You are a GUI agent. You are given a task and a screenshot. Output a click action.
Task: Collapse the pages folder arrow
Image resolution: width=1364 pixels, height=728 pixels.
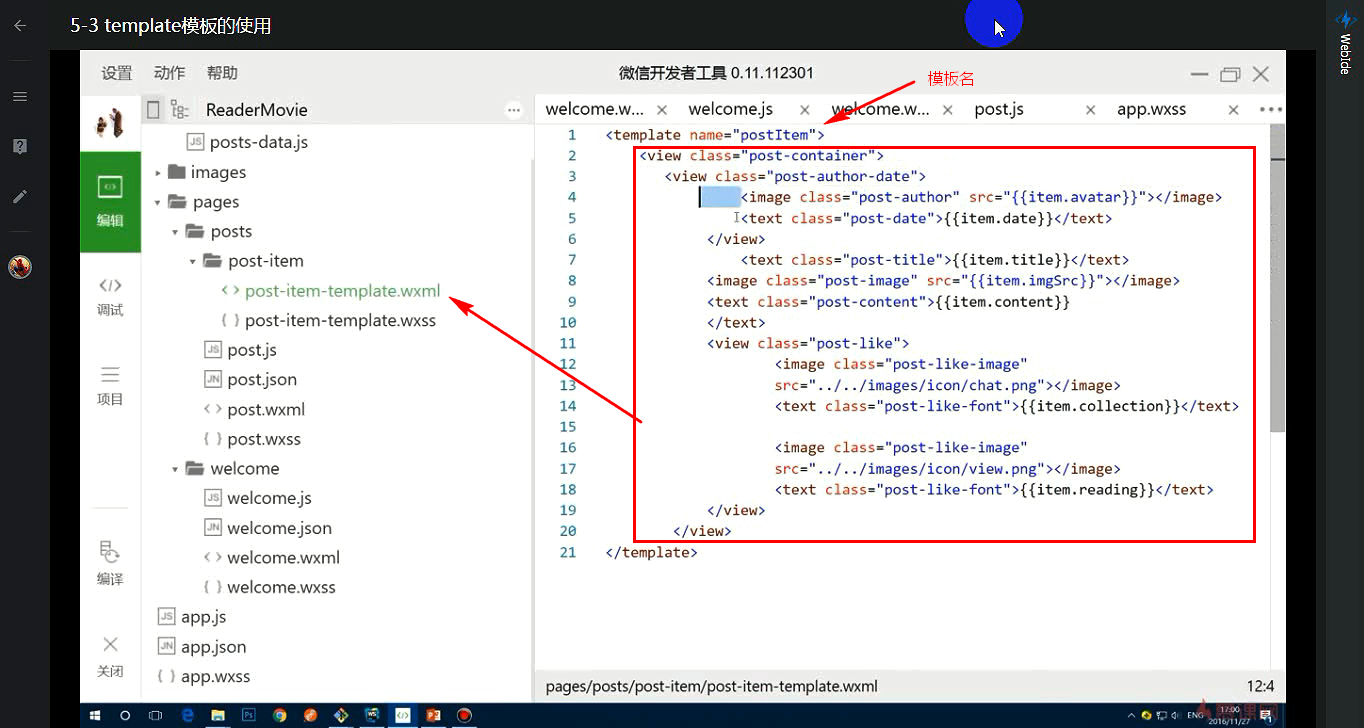click(158, 202)
